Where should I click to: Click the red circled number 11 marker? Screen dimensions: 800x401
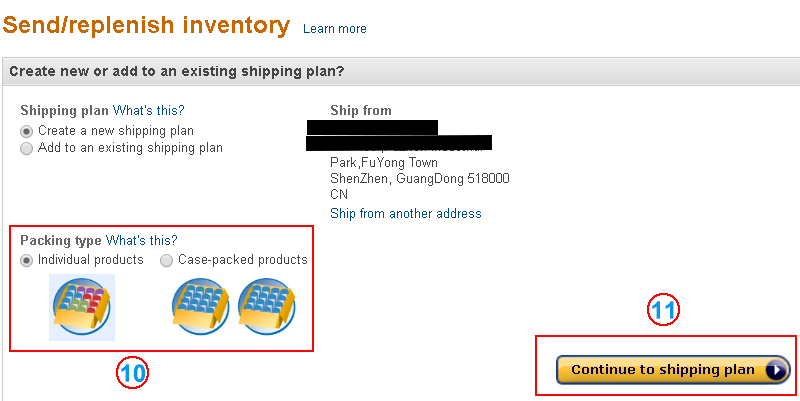(663, 310)
